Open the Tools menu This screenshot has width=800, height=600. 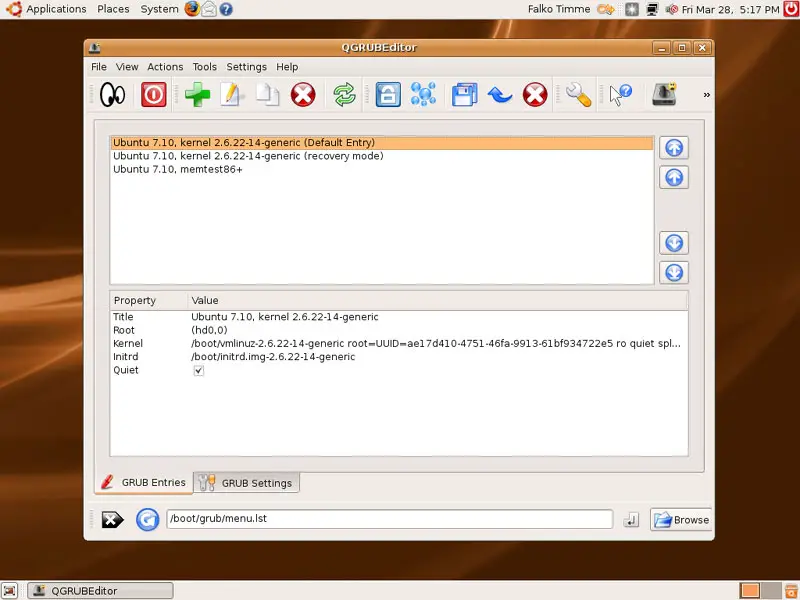pyautogui.click(x=205, y=67)
